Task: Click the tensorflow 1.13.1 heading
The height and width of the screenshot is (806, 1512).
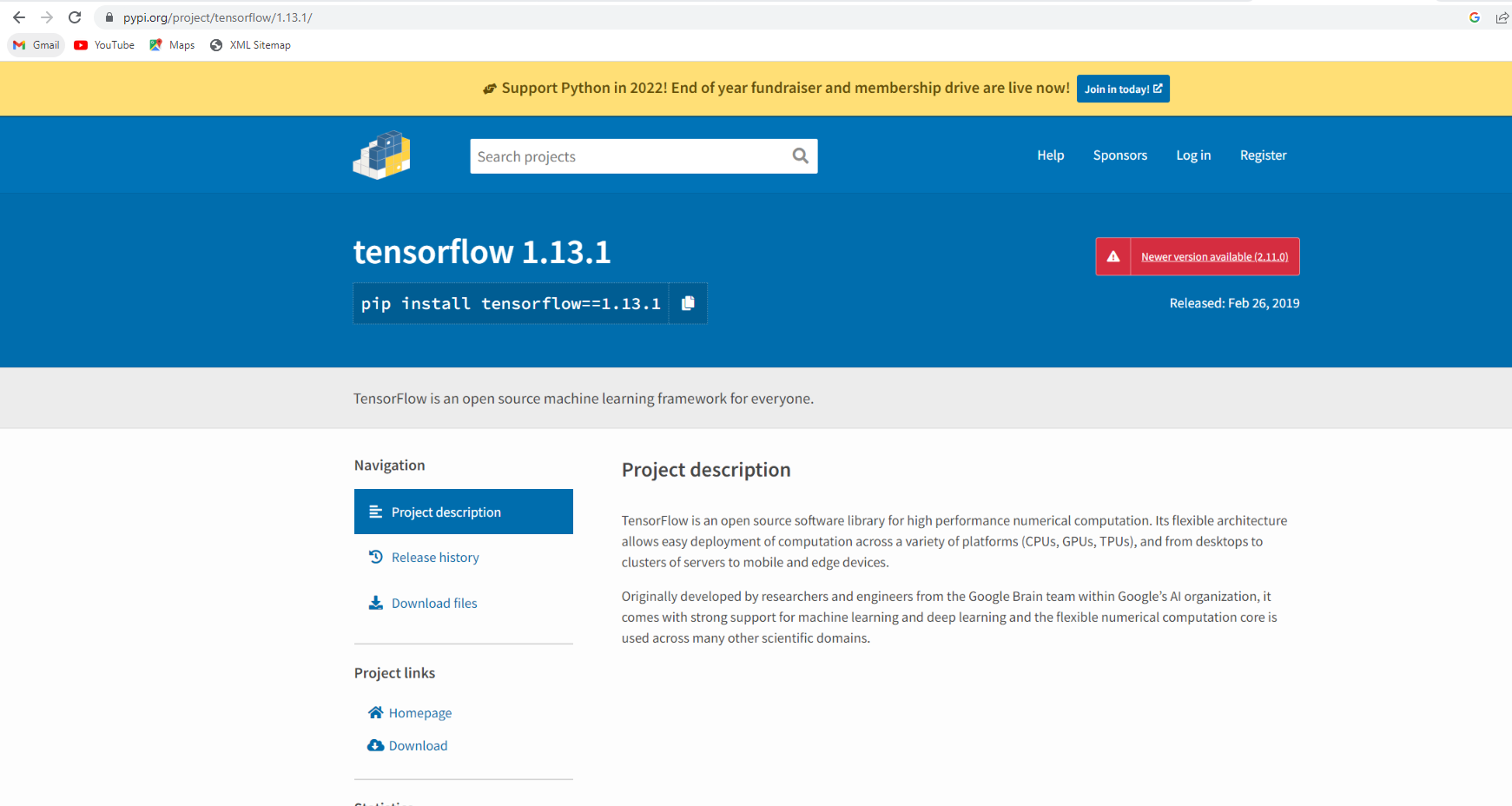Action: [x=482, y=252]
